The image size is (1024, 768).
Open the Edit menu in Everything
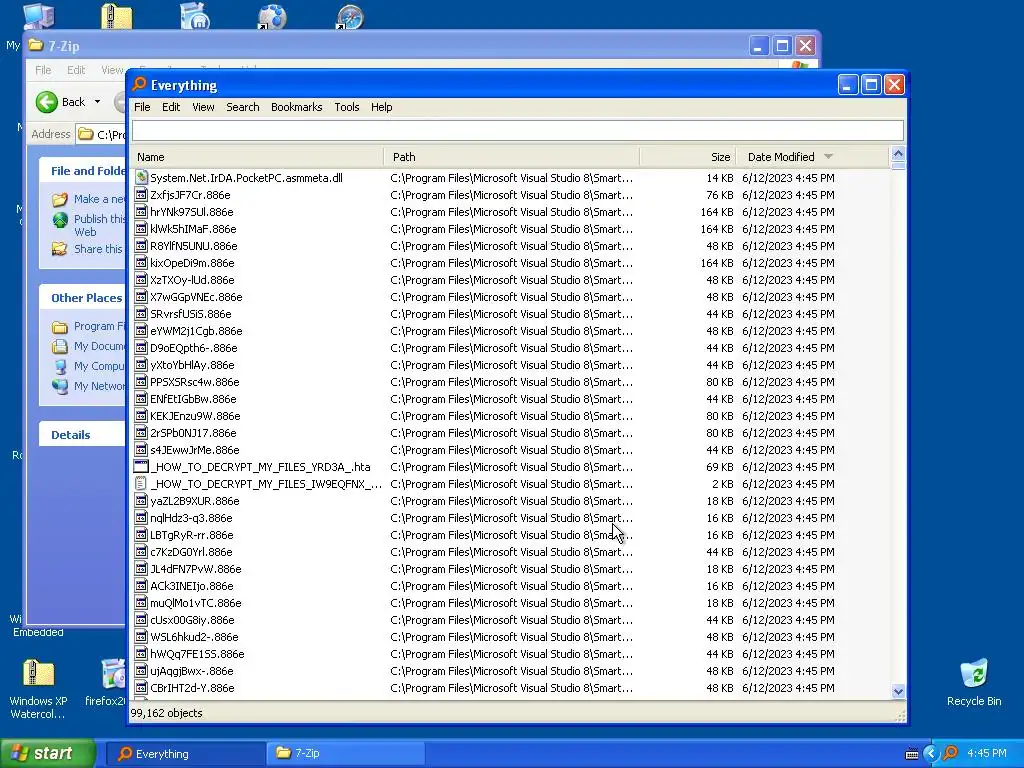click(x=171, y=107)
